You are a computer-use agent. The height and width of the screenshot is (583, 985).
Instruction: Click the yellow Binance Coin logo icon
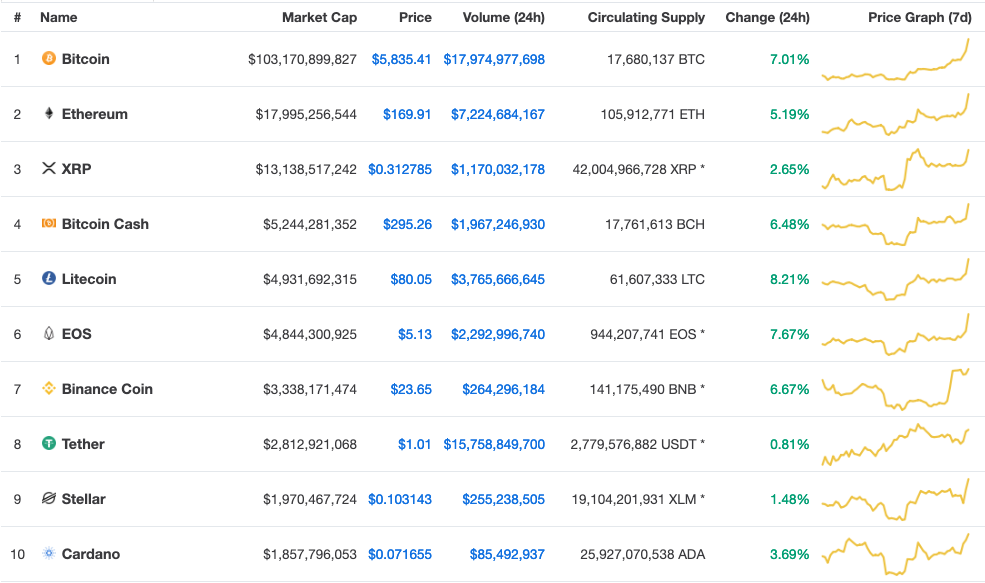48,388
